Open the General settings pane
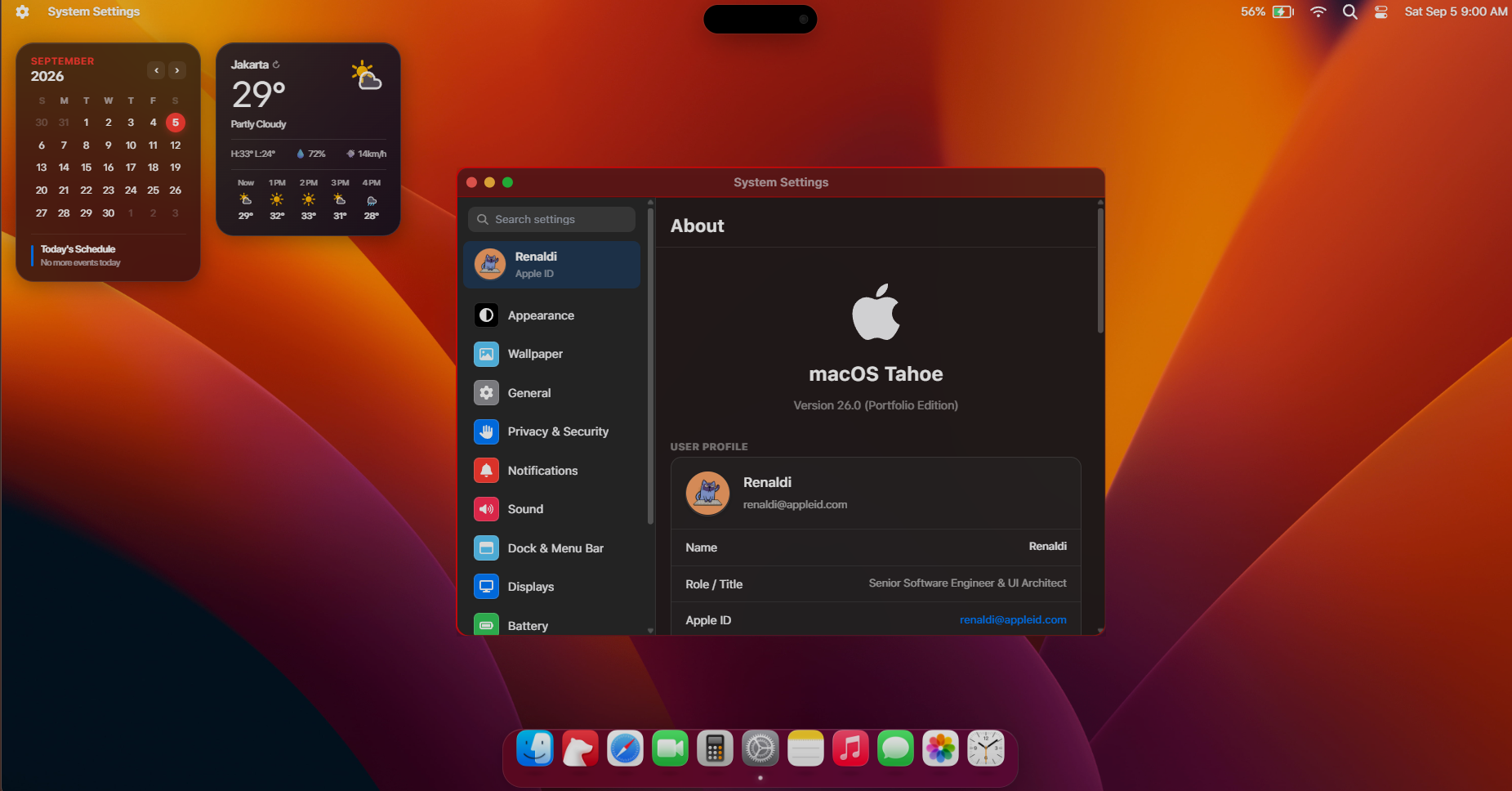 [x=552, y=393]
